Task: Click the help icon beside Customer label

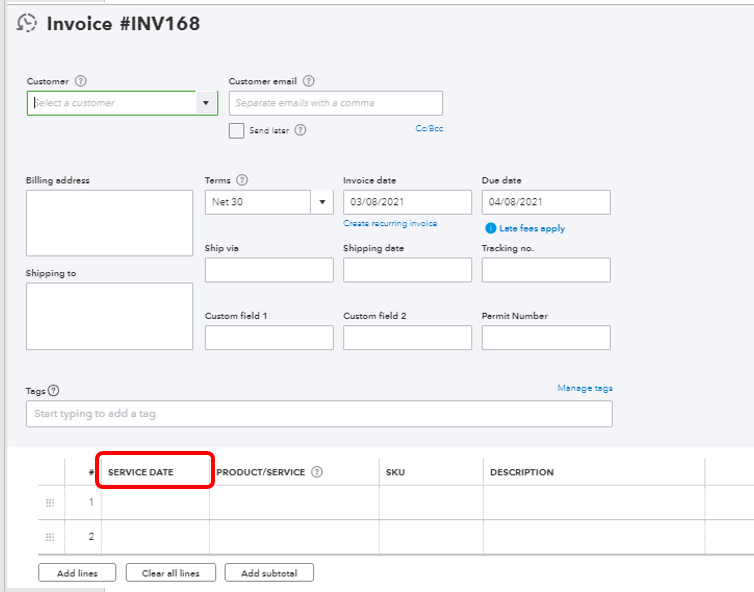Action: [81, 81]
